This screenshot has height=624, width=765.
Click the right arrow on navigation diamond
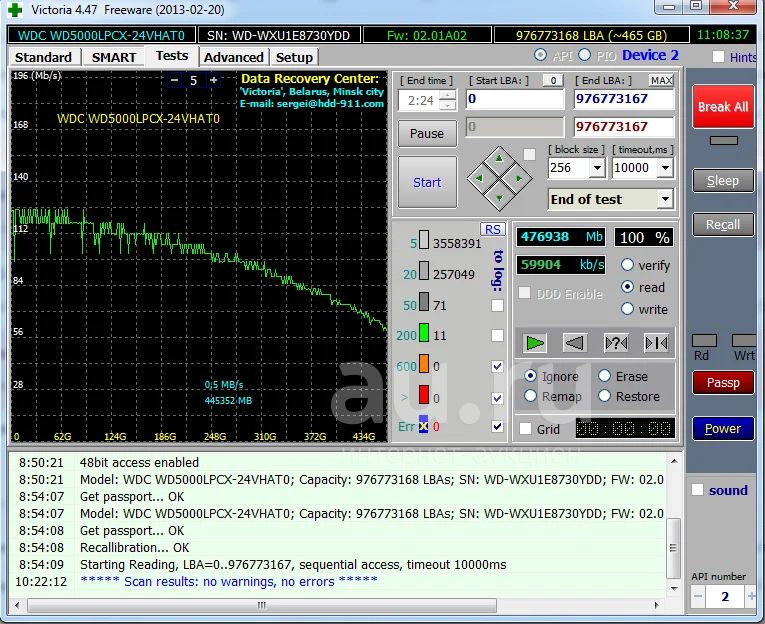click(519, 179)
